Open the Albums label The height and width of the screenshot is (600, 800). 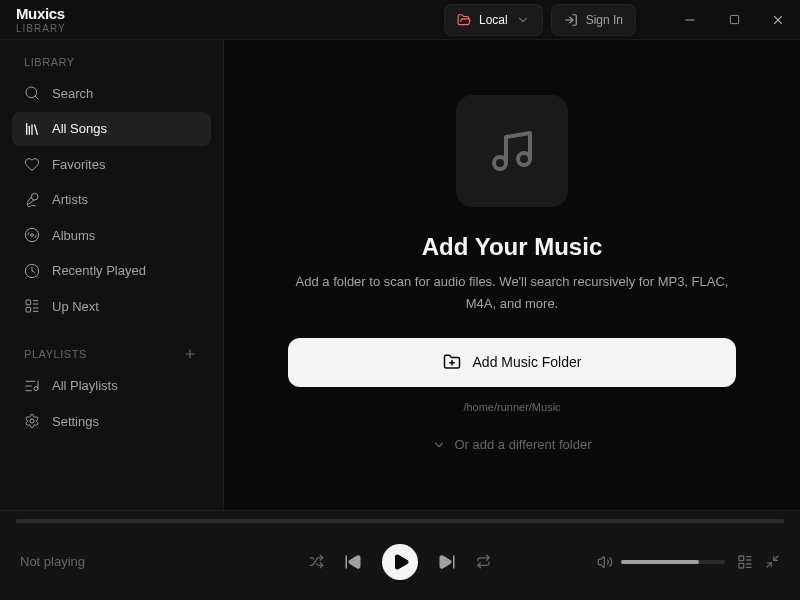click(73, 236)
